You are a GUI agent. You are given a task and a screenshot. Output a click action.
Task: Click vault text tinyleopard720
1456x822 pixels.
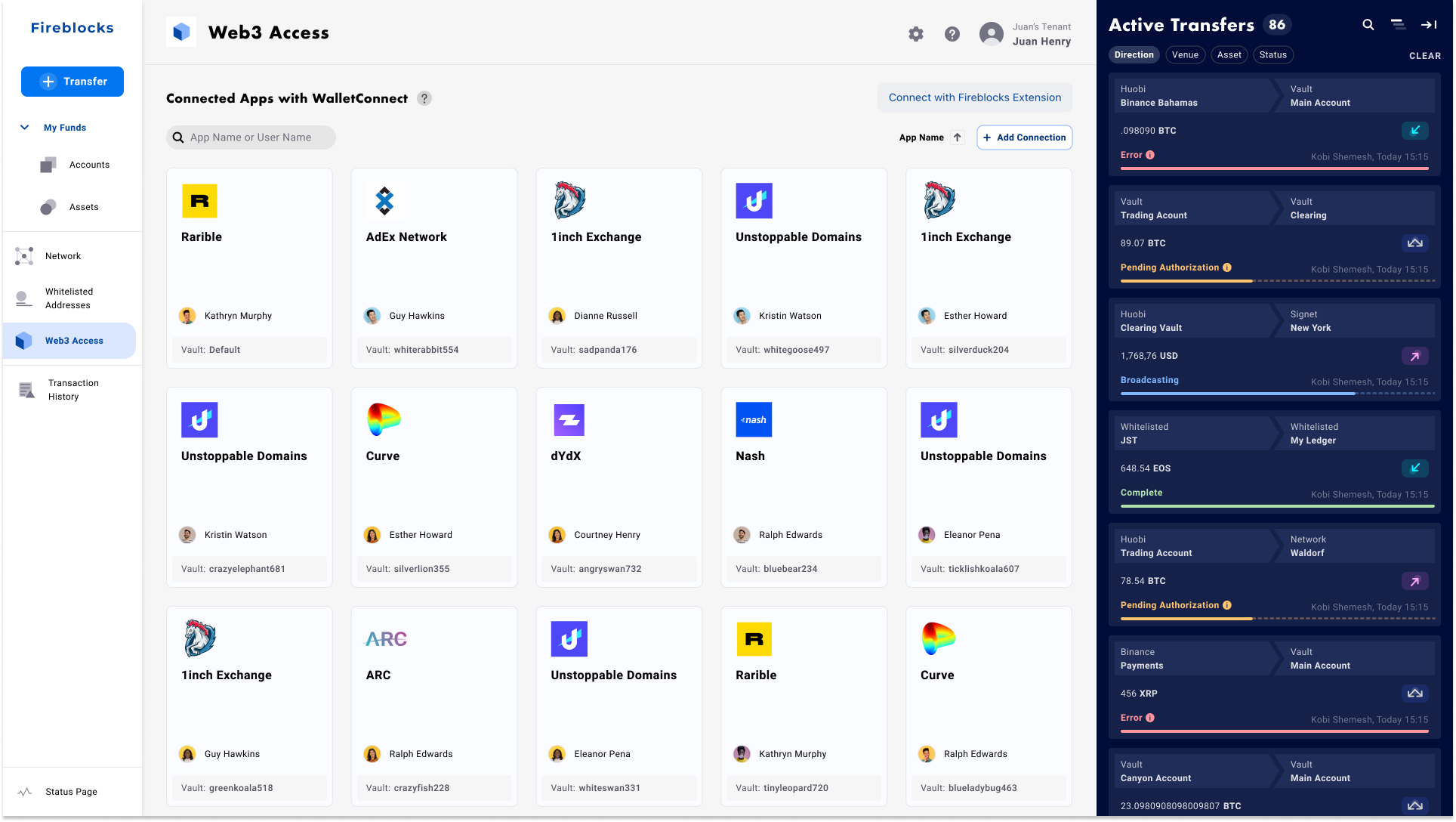click(x=796, y=788)
